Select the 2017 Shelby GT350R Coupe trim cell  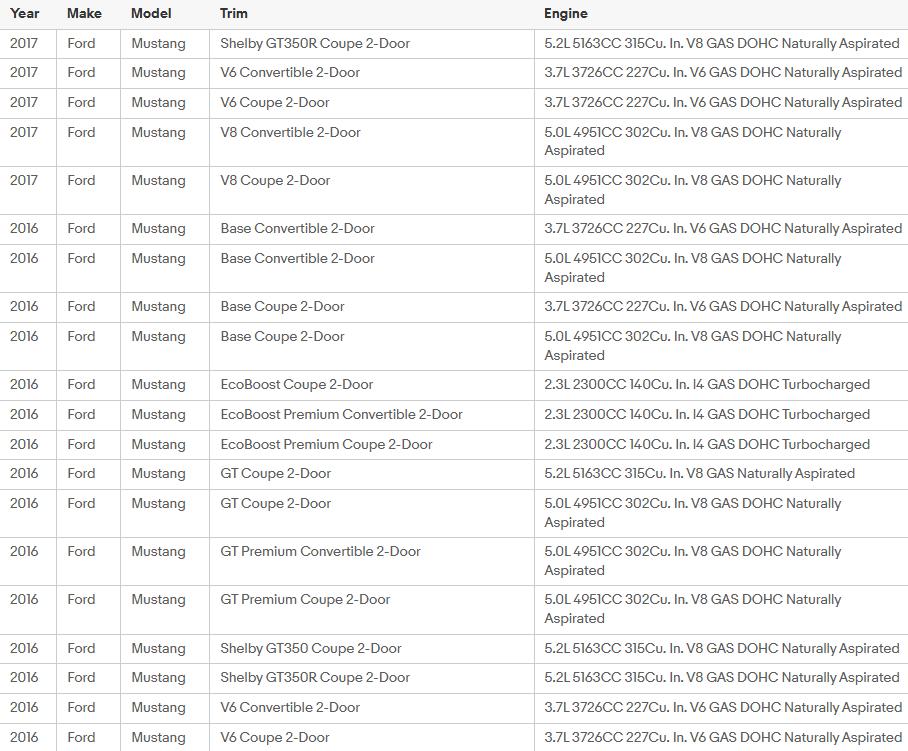coord(315,43)
